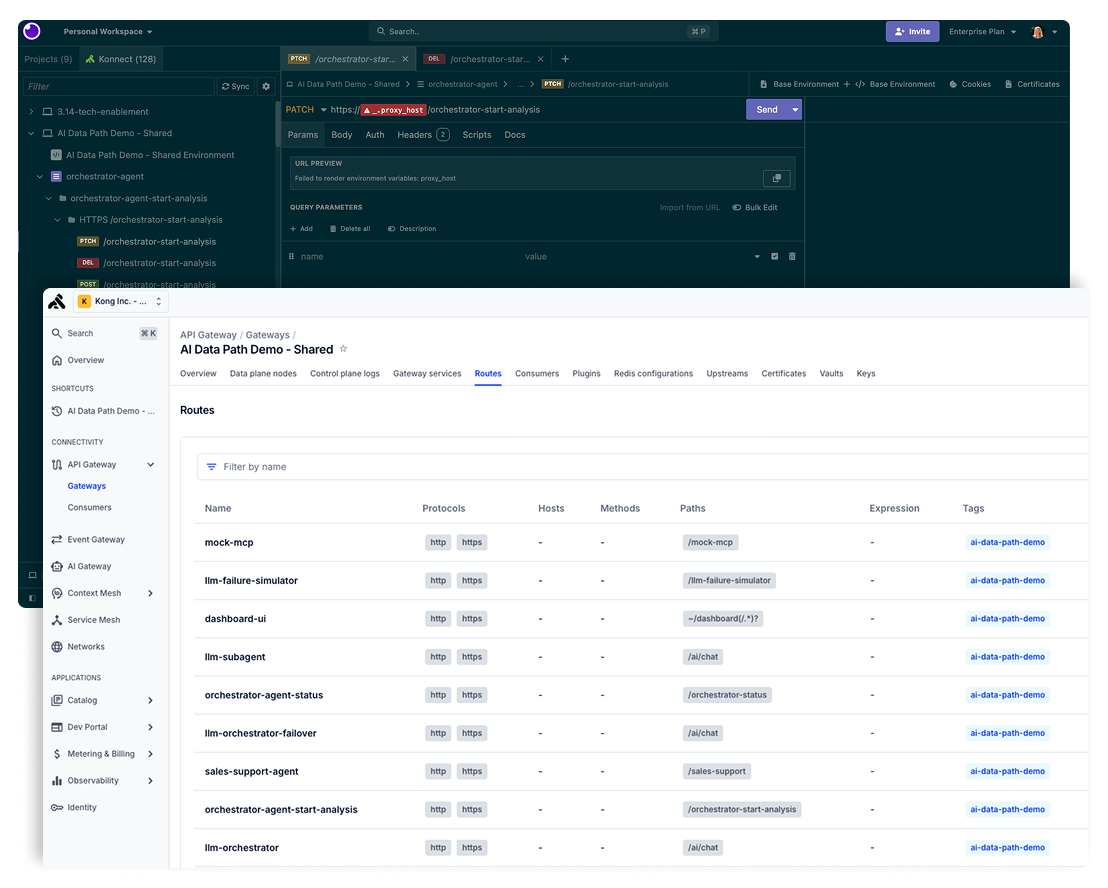Open the Scripts tab in Insomnia
Screen dimensions: 1108x888
[x=476, y=135]
